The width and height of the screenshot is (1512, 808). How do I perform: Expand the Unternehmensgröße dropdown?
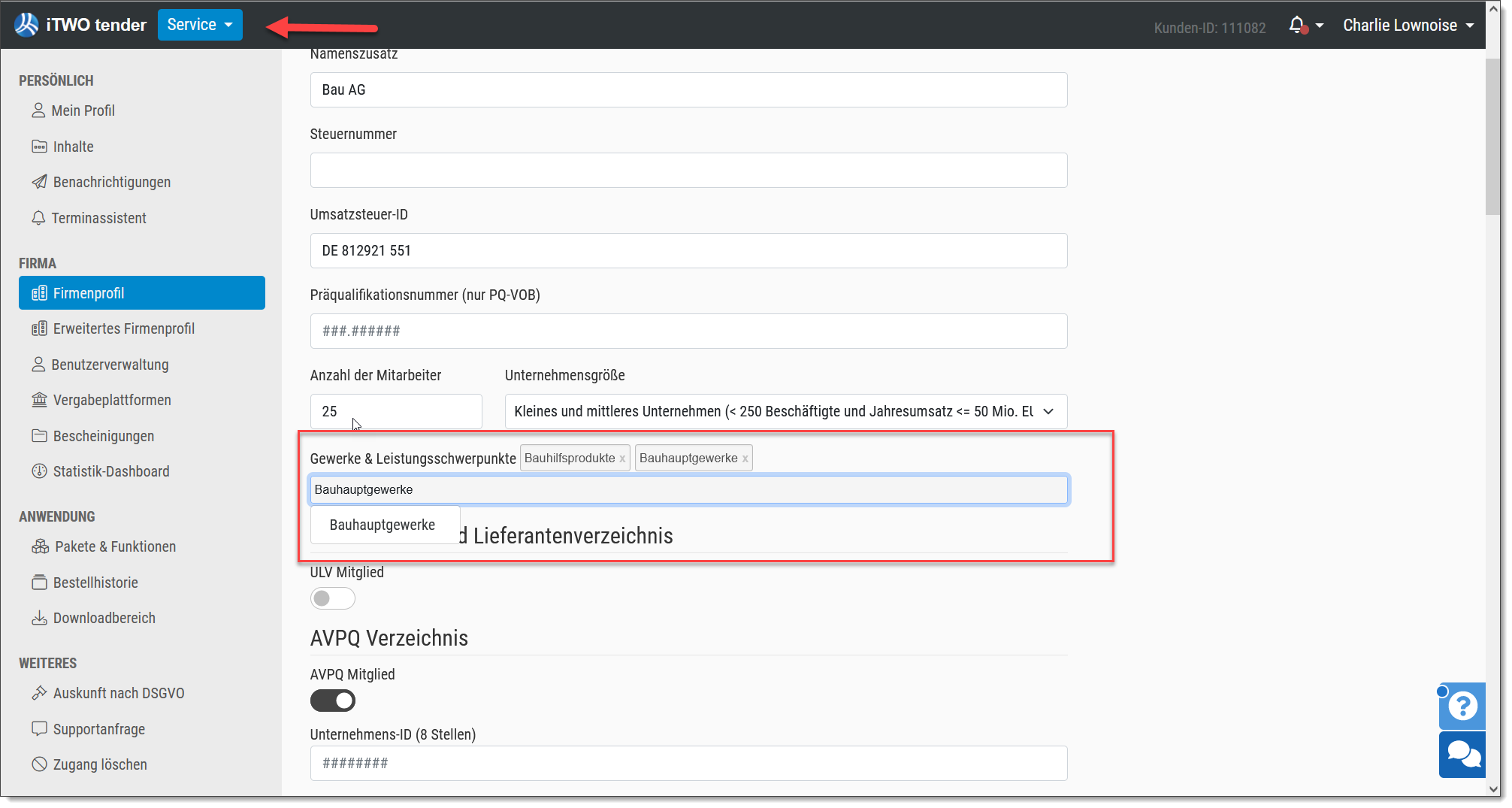[x=785, y=411]
